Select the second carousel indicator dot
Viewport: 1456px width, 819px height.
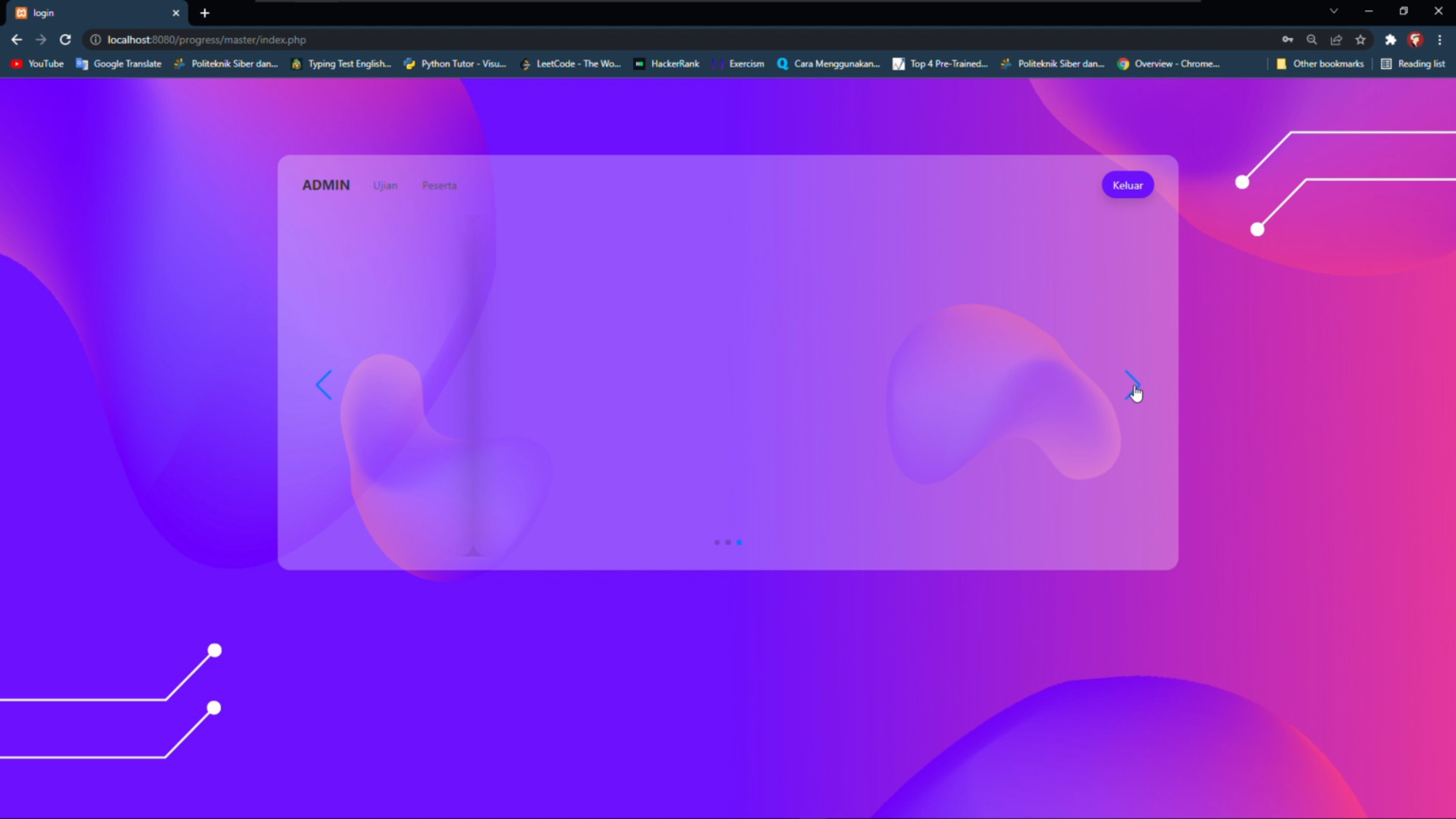pyautogui.click(x=728, y=542)
